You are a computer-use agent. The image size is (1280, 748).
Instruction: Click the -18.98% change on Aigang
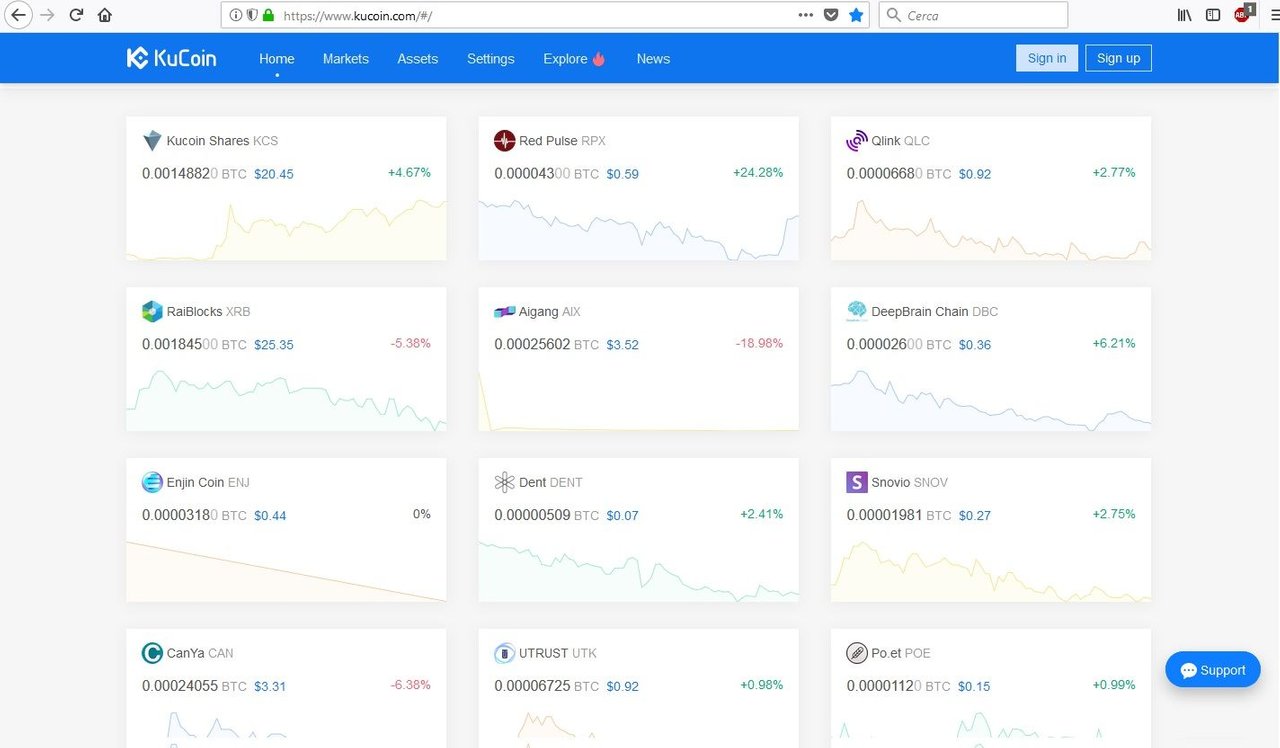pos(759,343)
